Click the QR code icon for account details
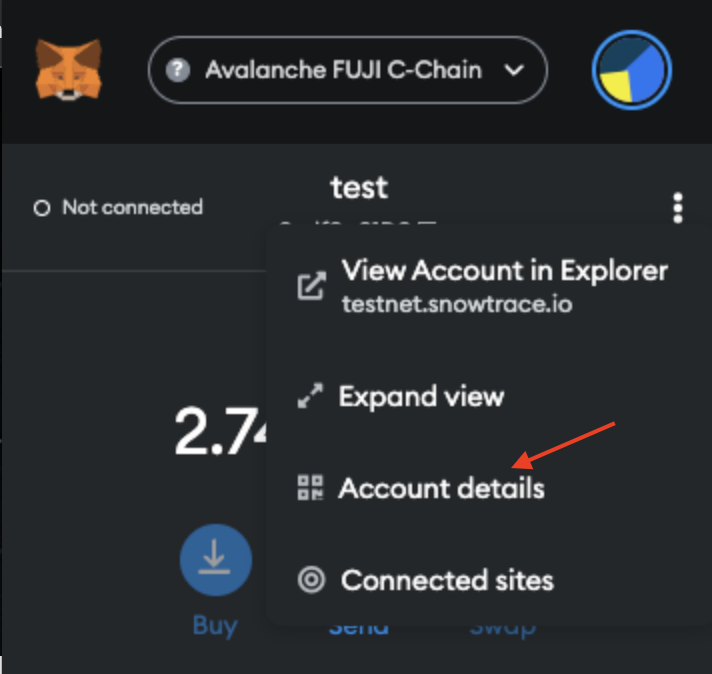Viewport: 712px width, 674px height. pyautogui.click(x=310, y=488)
